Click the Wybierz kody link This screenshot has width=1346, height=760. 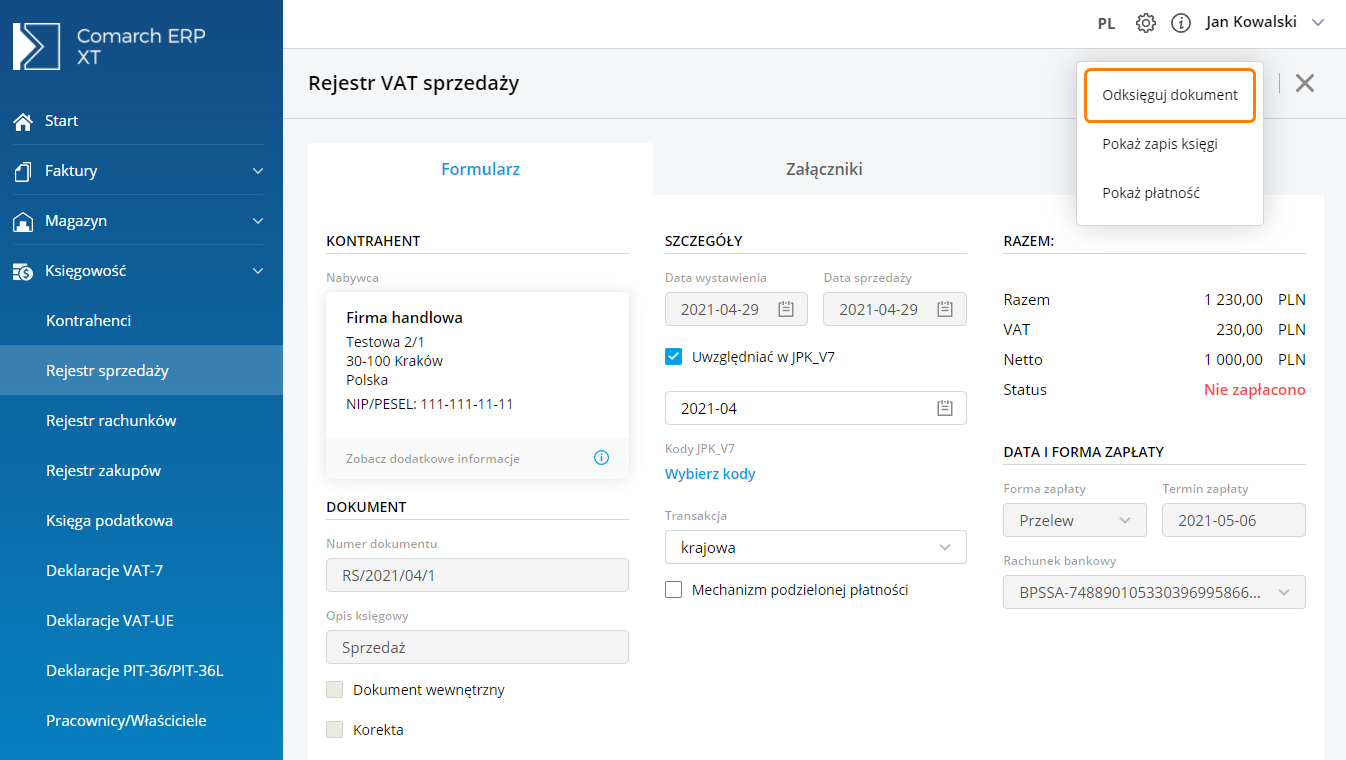point(710,474)
